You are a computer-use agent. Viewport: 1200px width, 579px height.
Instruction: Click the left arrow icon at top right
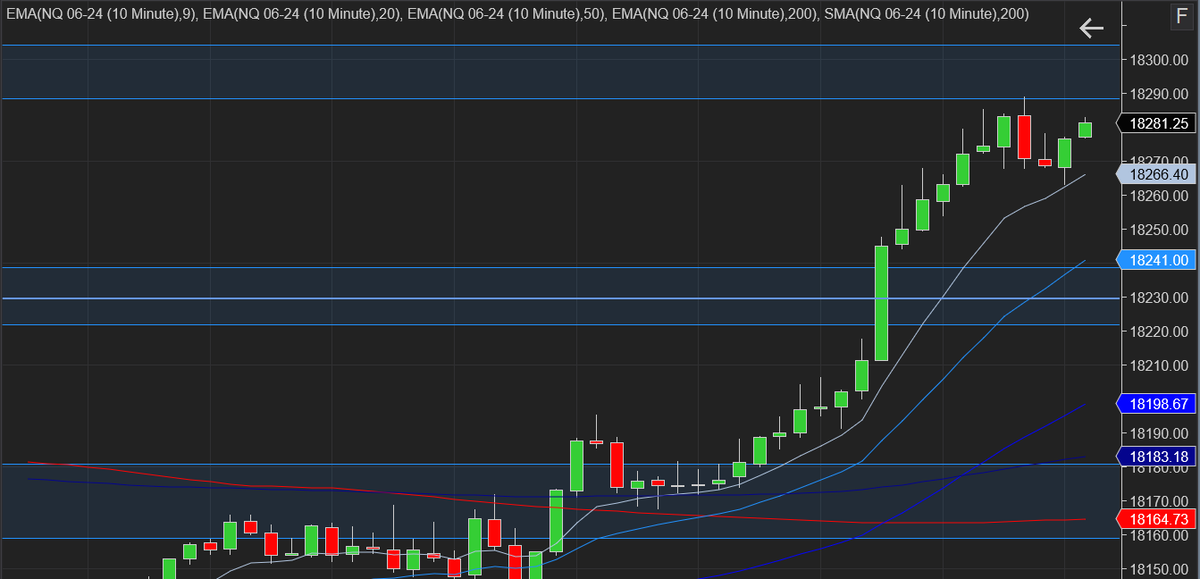(x=1091, y=28)
